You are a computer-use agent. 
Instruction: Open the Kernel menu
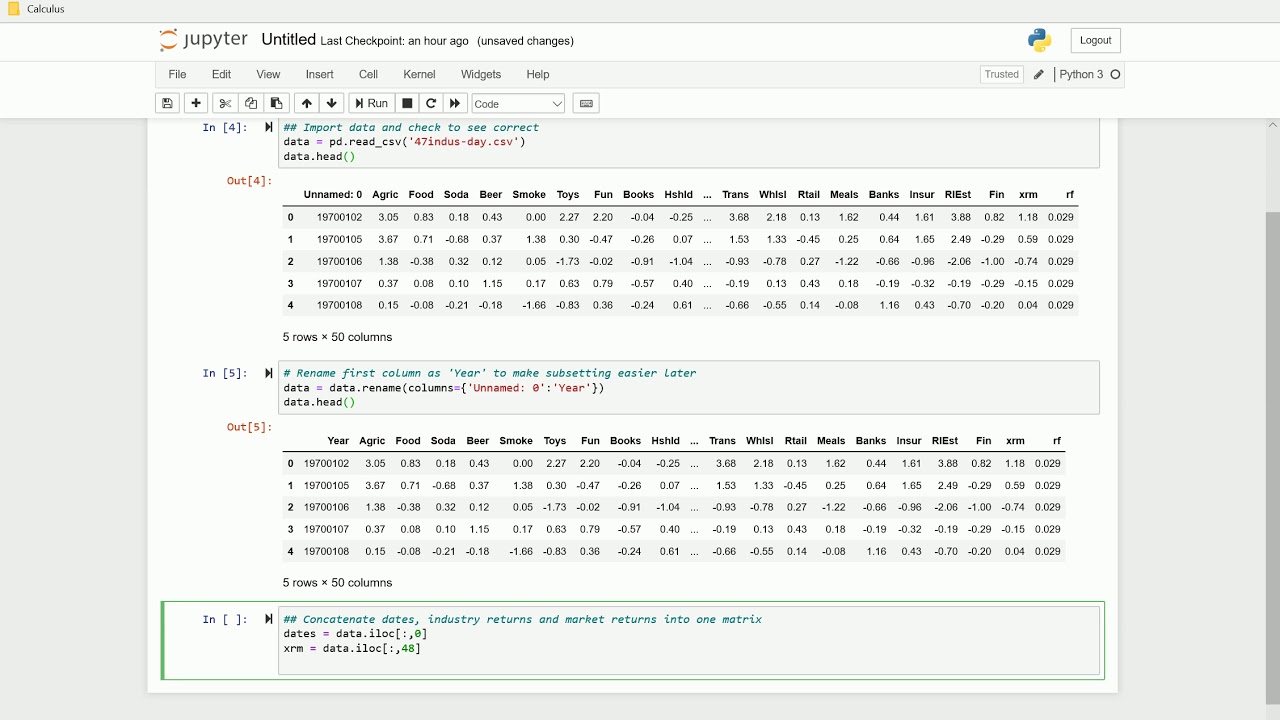420,74
